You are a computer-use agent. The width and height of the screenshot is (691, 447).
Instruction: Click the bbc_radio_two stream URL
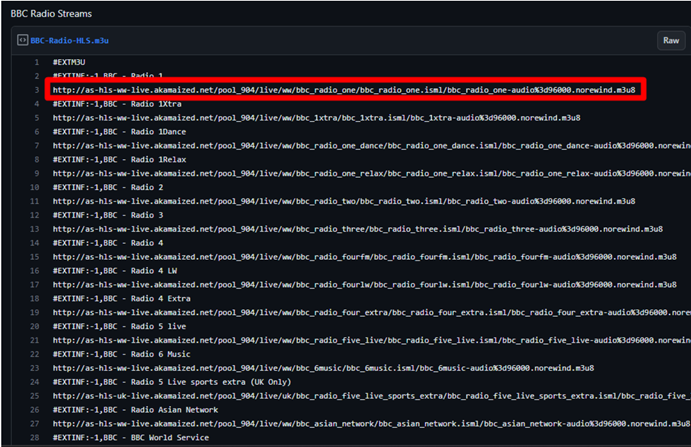tap(344, 201)
